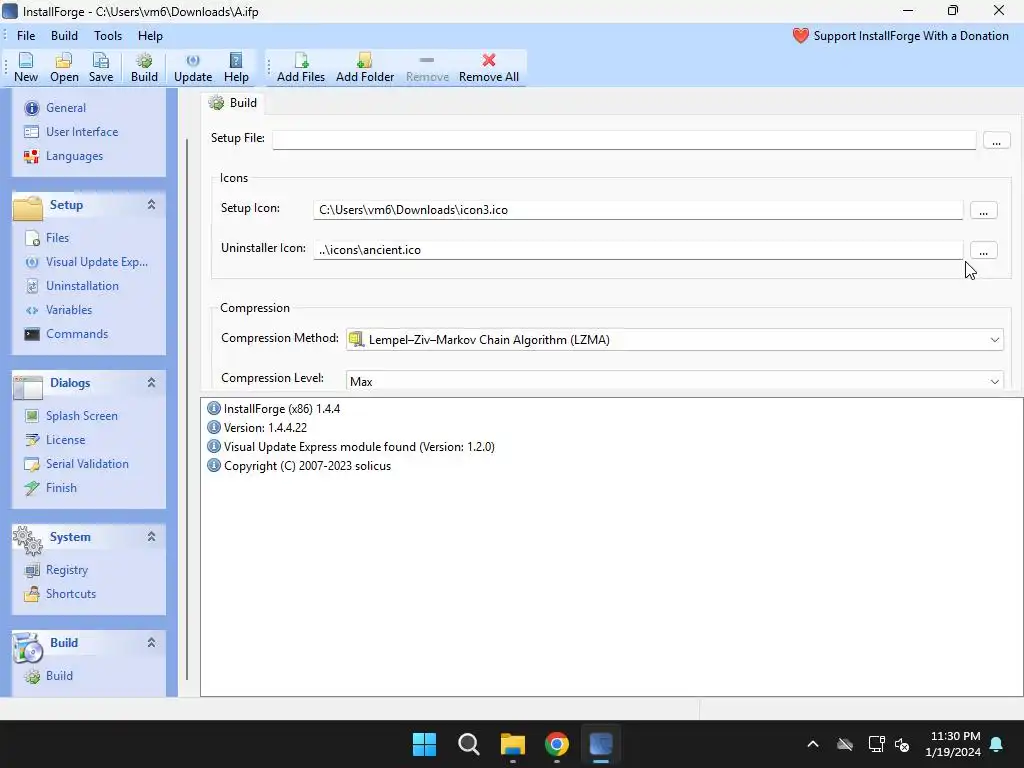Open Windows taskbar search
The height and width of the screenshot is (768, 1024).
tap(468, 744)
